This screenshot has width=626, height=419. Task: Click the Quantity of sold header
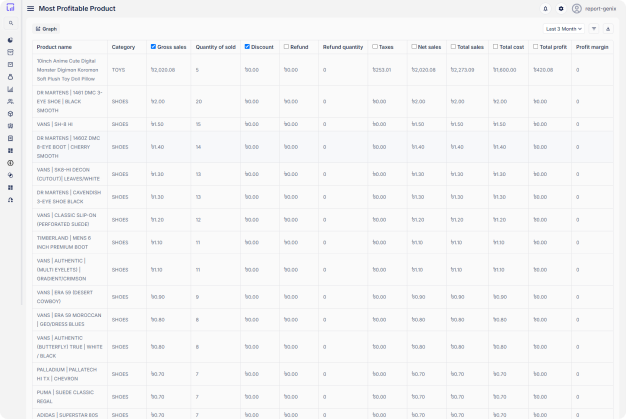[x=216, y=47]
